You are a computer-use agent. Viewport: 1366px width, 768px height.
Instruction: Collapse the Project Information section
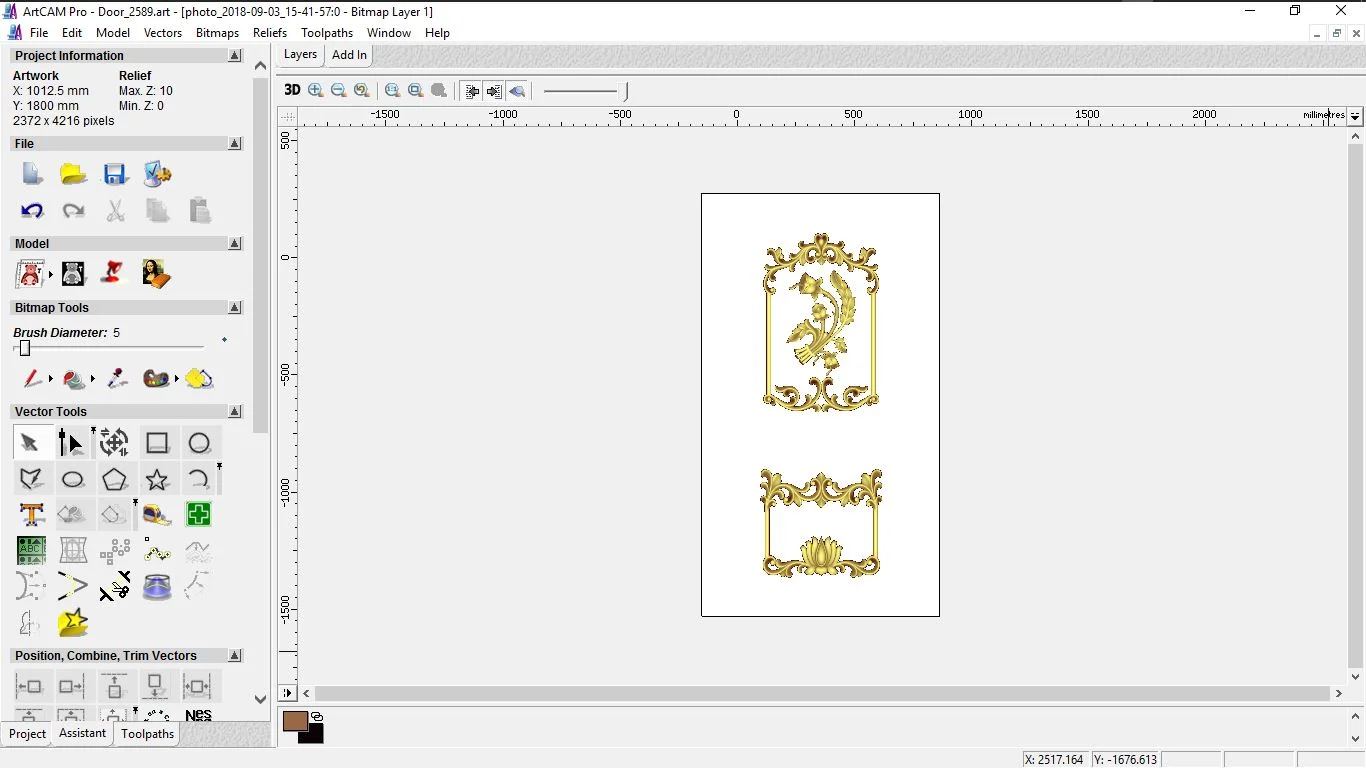[235, 56]
